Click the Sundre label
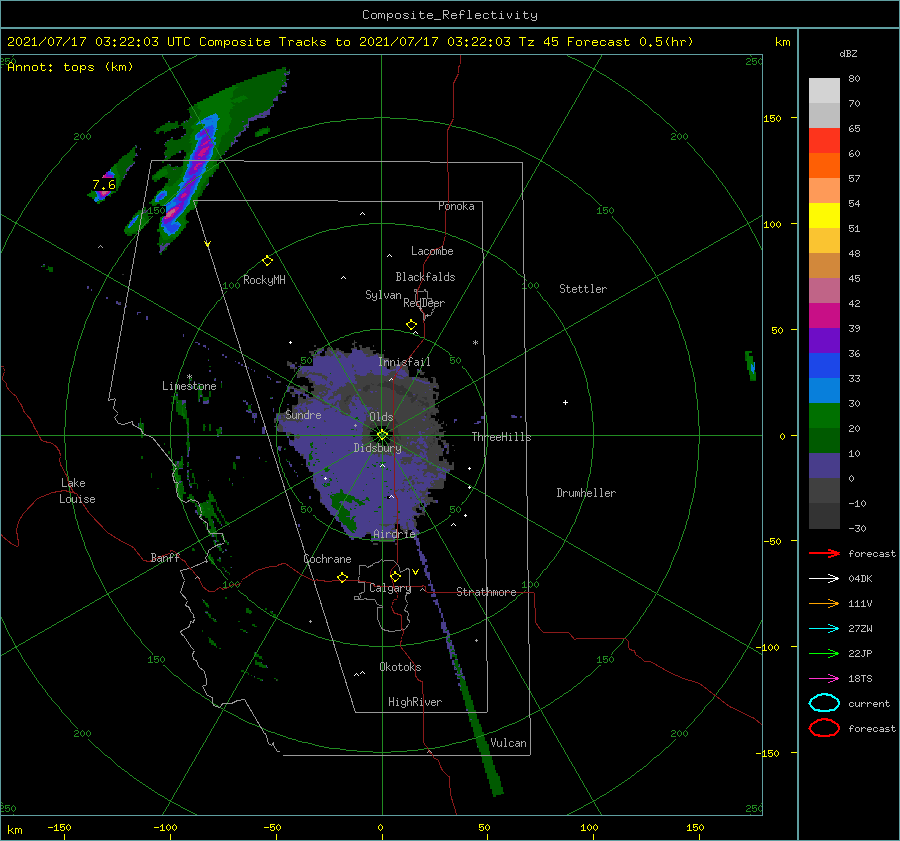Image resolution: width=900 pixels, height=841 pixels. (x=303, y=414)
